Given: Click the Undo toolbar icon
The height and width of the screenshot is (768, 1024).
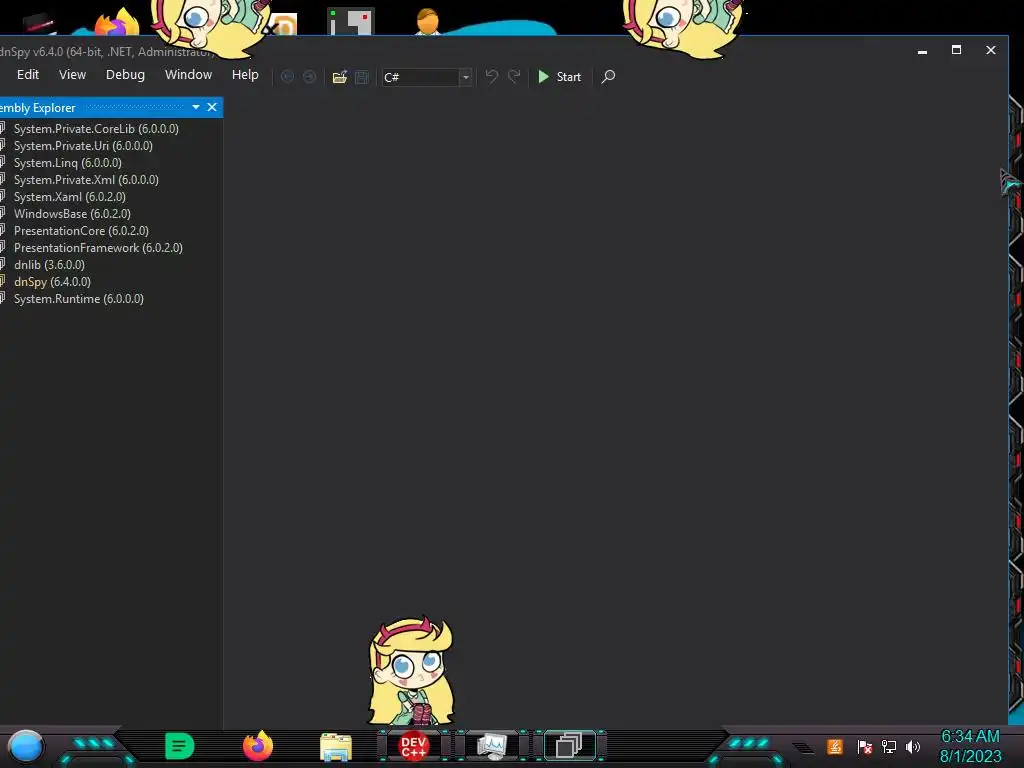Looking at the screenshot, I should 492,77.
